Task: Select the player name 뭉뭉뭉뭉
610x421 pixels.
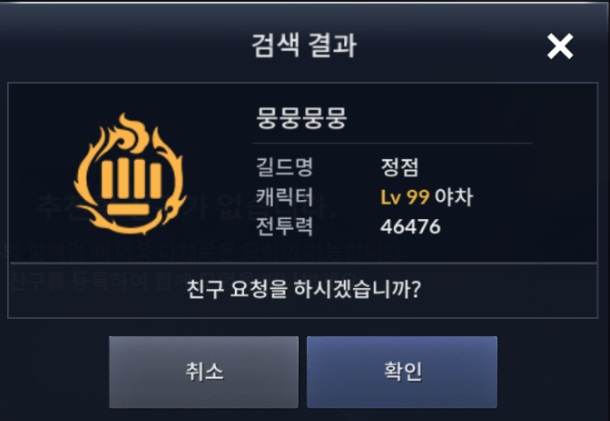Action: (x=301, y=117)
